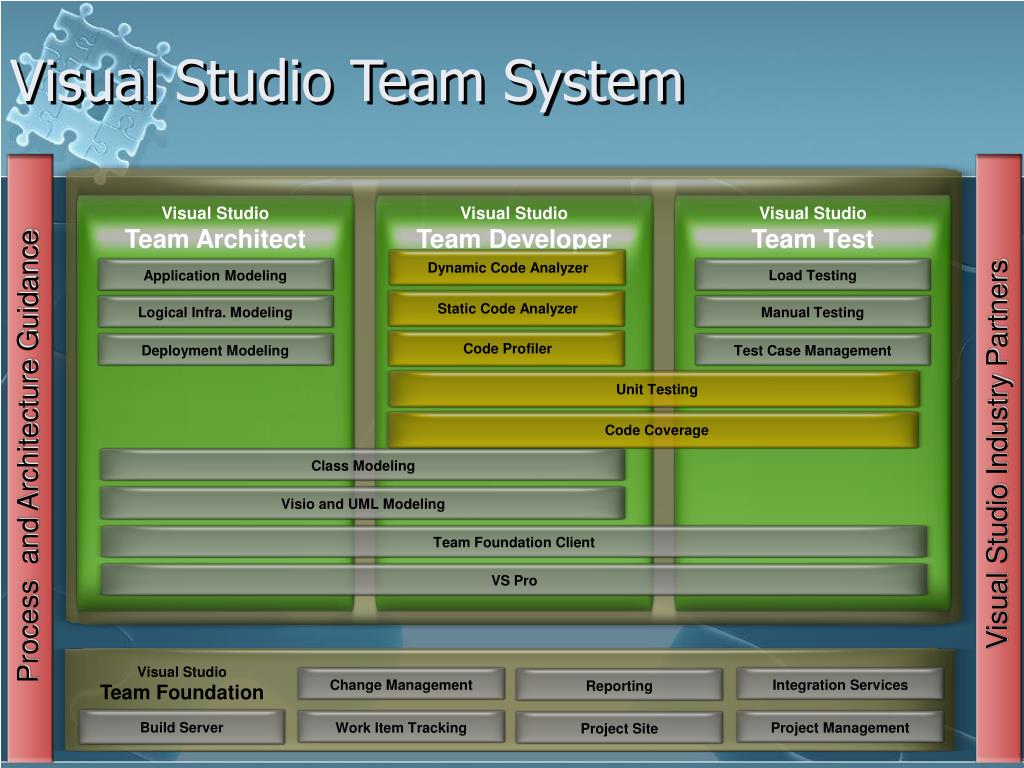Click the Visual Studio Team System title
This screenshot has width=1024, height=768.
pos(347,82)
